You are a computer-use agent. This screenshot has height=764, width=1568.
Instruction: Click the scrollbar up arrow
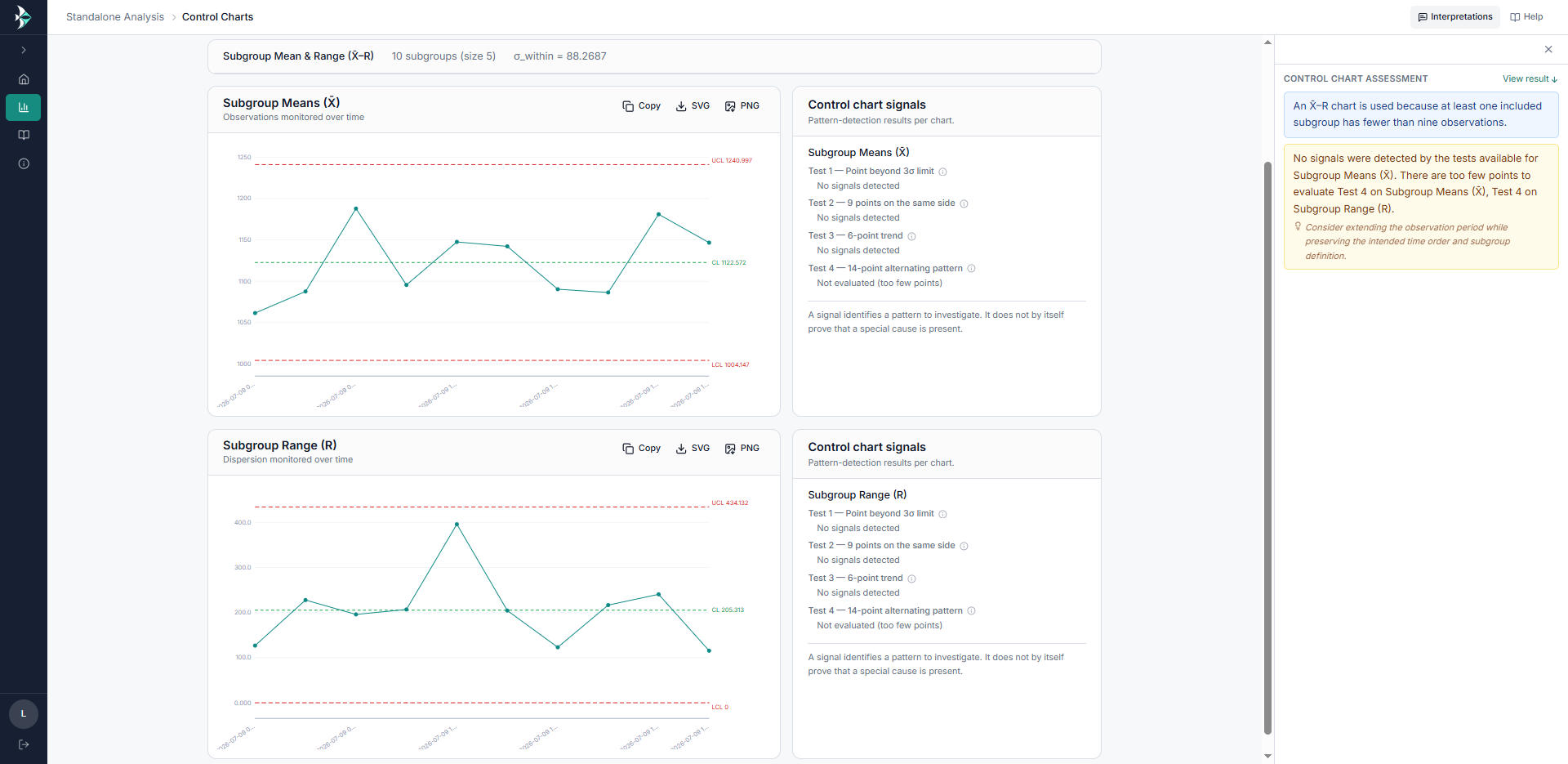click(x=1267, y=42)
